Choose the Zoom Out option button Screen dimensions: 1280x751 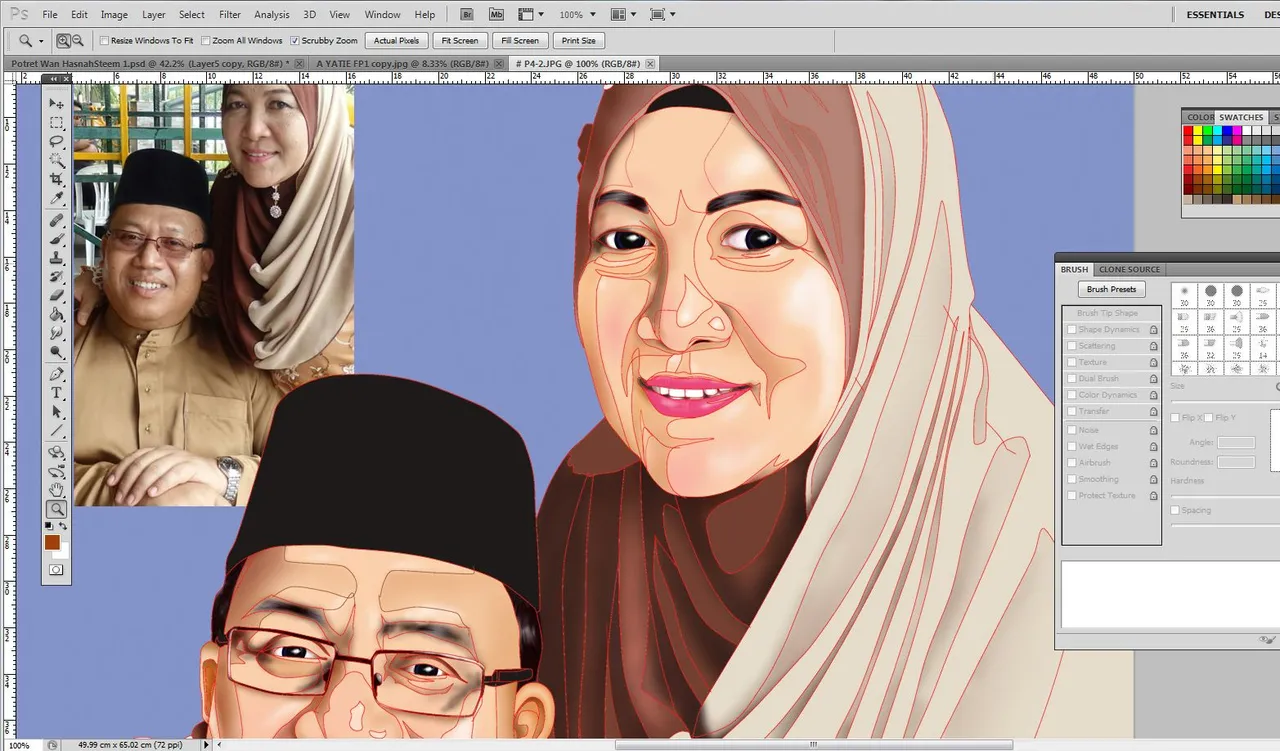pyautogui.click(x=77, y=41)
